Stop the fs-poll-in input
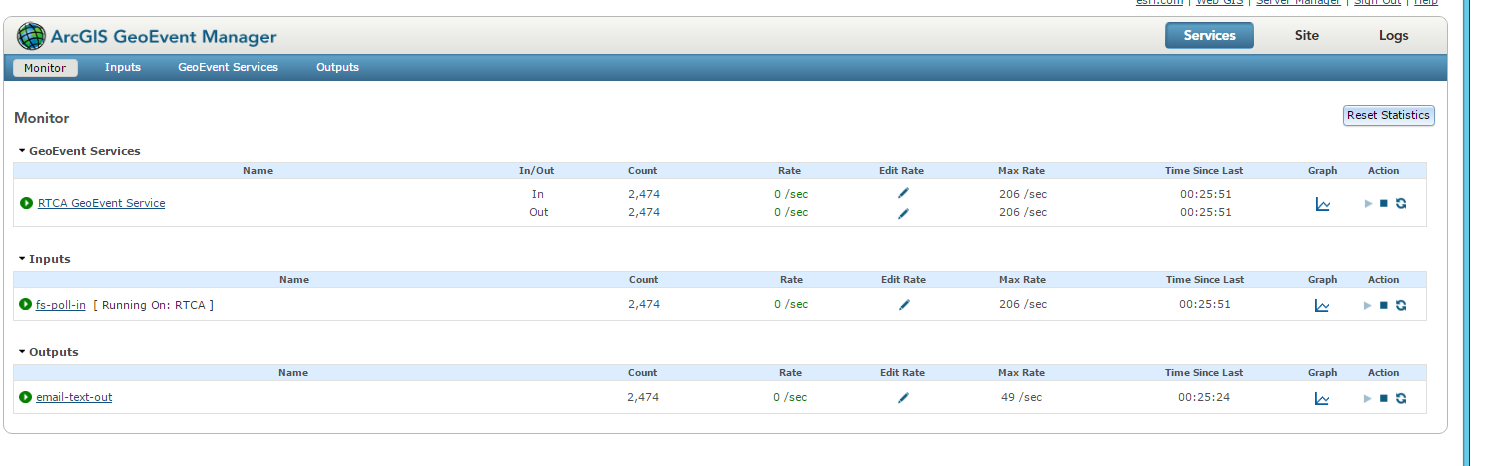Image resolution: width=1485 pixels, height=466 pixels. 1384,305
